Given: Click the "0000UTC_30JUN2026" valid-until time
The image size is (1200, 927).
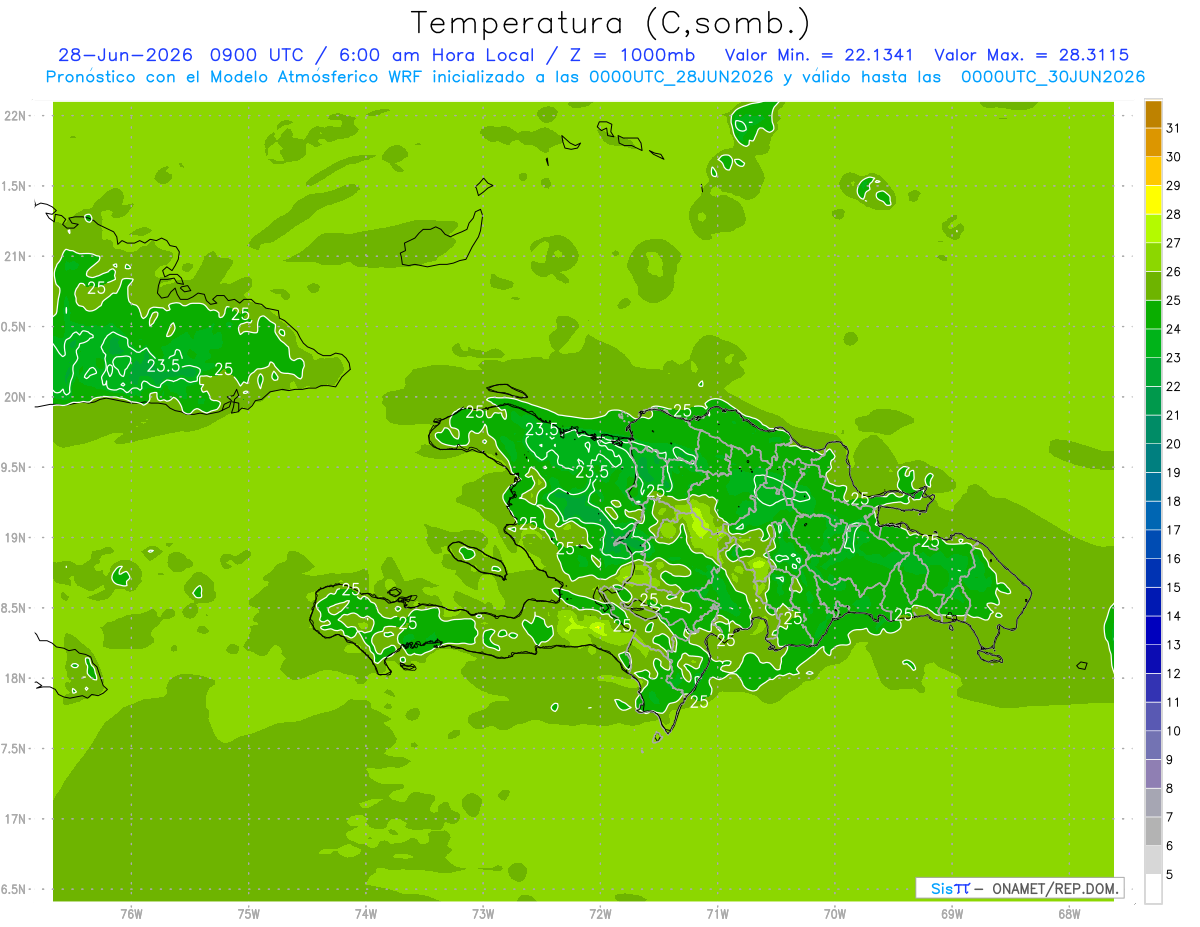Looking at the screenshot, I should pos(1053,77).
